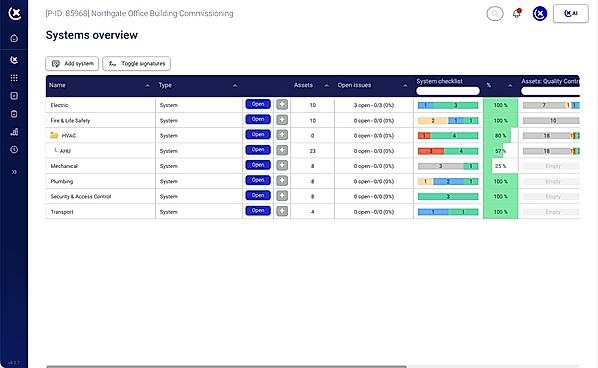The height and width of the screenshot is (368, 598).
Task: Sort by Type column arrow
Action: coord(235,85)
